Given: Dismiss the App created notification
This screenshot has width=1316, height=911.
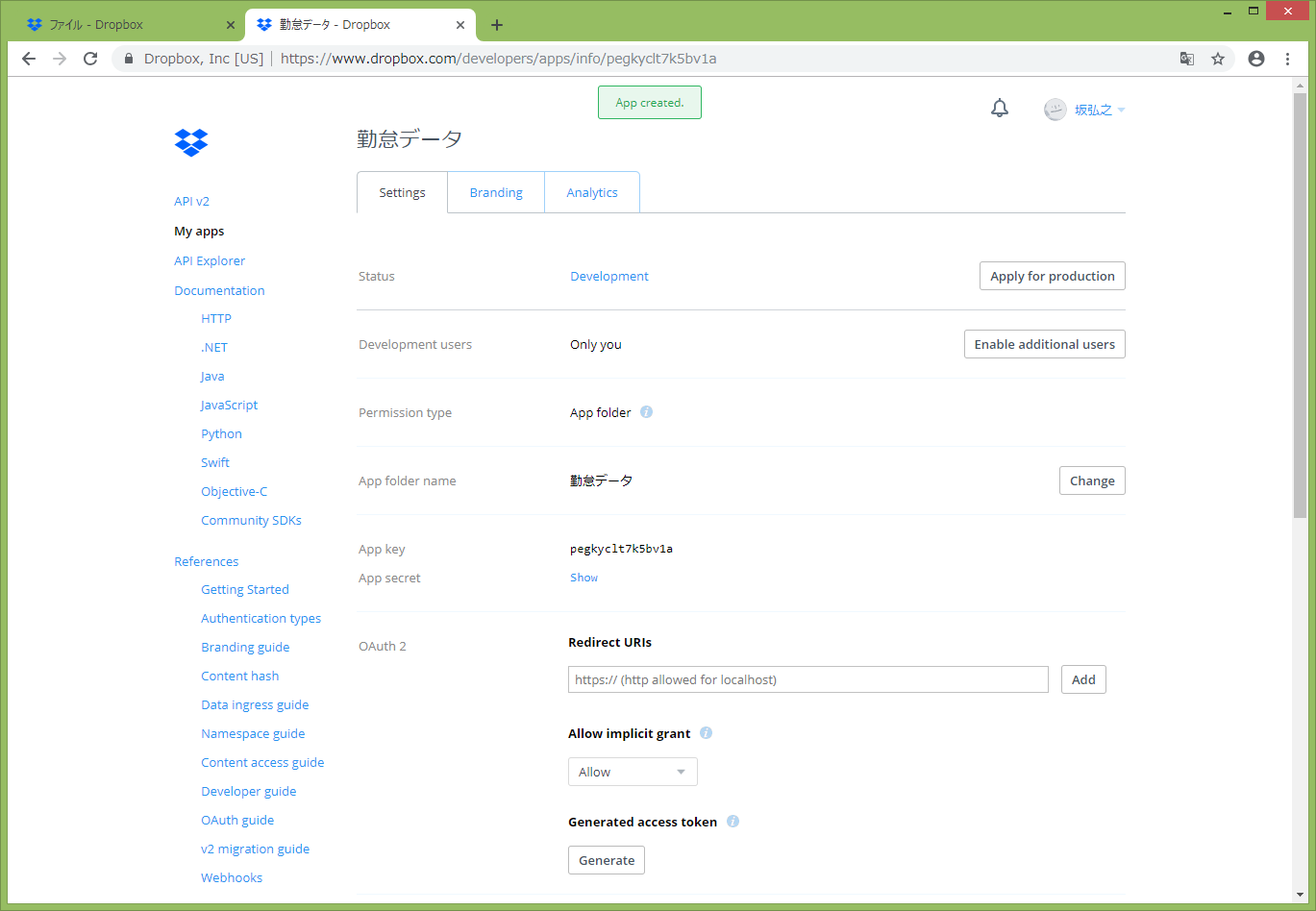Looking at the screenshot, I should pos(650,103).
